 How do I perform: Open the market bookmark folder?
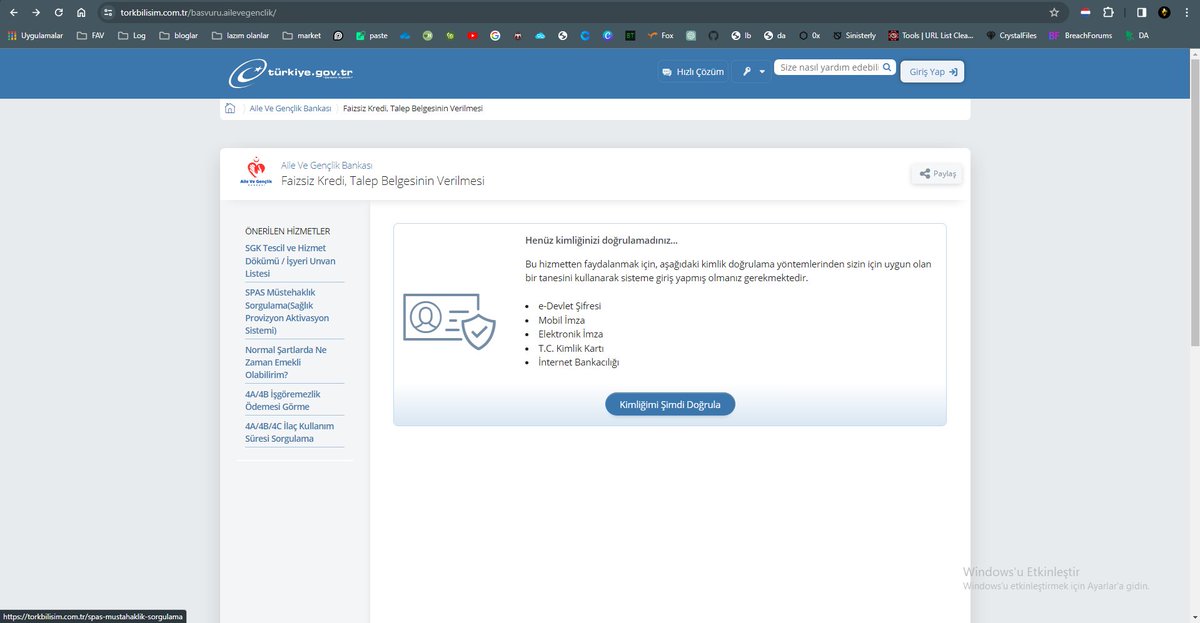point(302,35)
